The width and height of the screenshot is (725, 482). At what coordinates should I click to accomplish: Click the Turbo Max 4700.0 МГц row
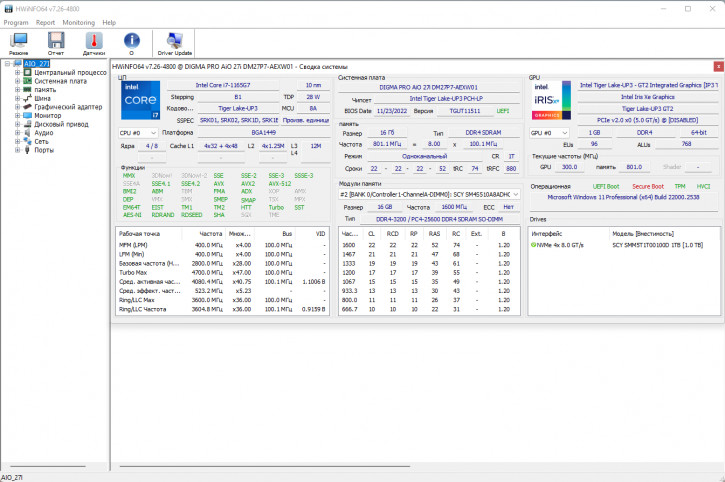click(222, 272)
